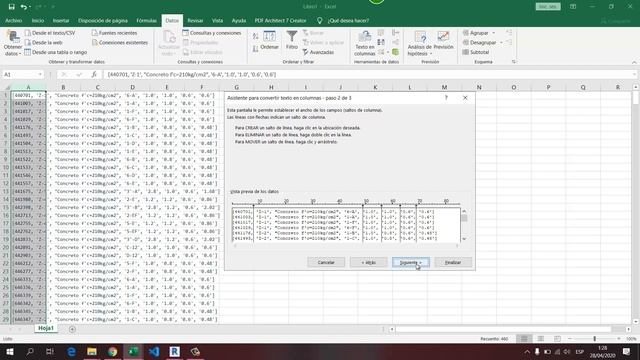Click the sort A to Z icon

[x=256, y=36]
